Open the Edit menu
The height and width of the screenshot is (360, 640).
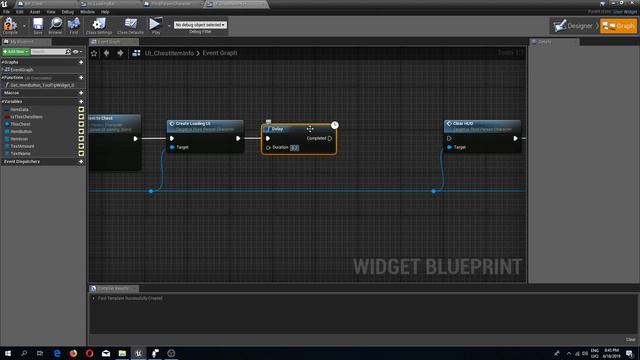click(20, 12)
